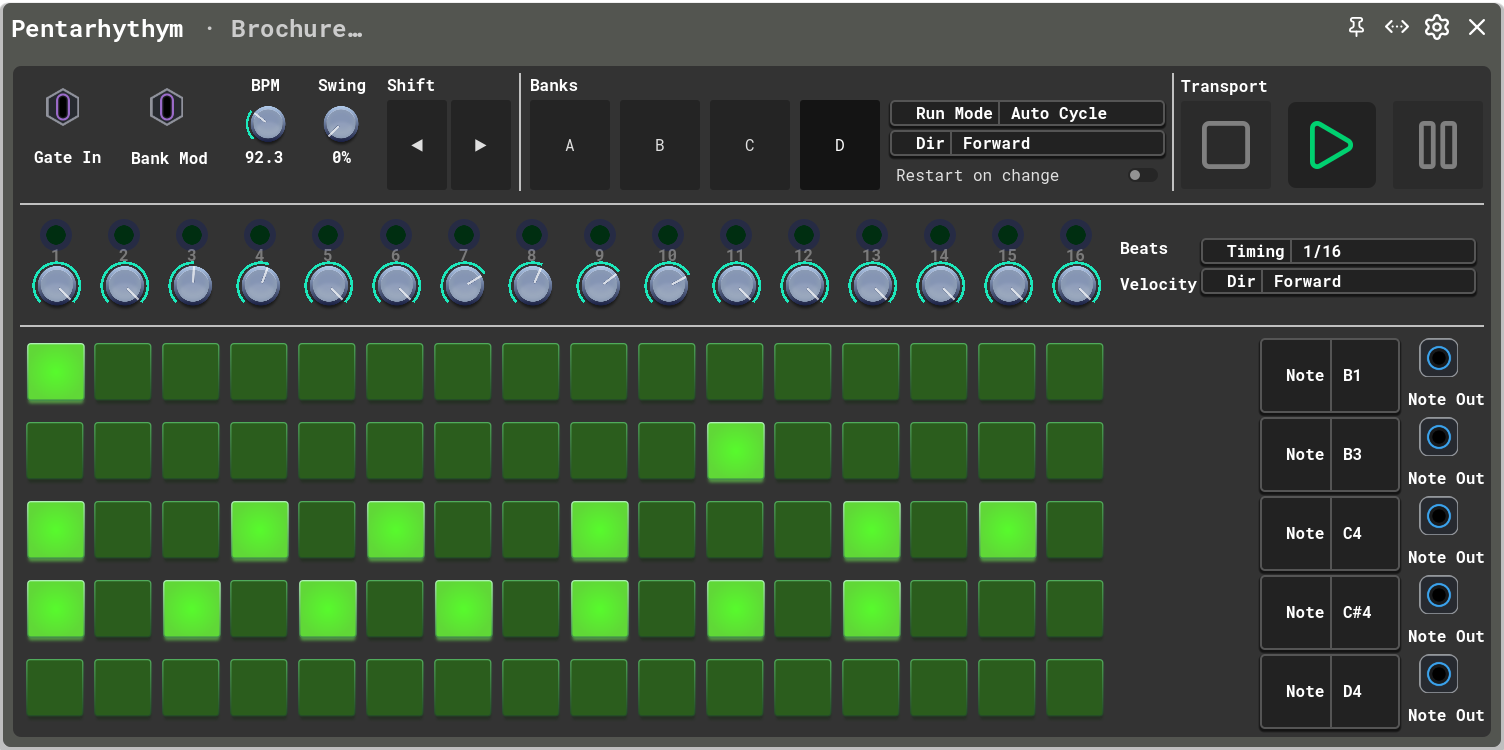Screen dimensions: 1504x750
Task: Click the B3 row Note Out jack
Action: coord(1438,437)
